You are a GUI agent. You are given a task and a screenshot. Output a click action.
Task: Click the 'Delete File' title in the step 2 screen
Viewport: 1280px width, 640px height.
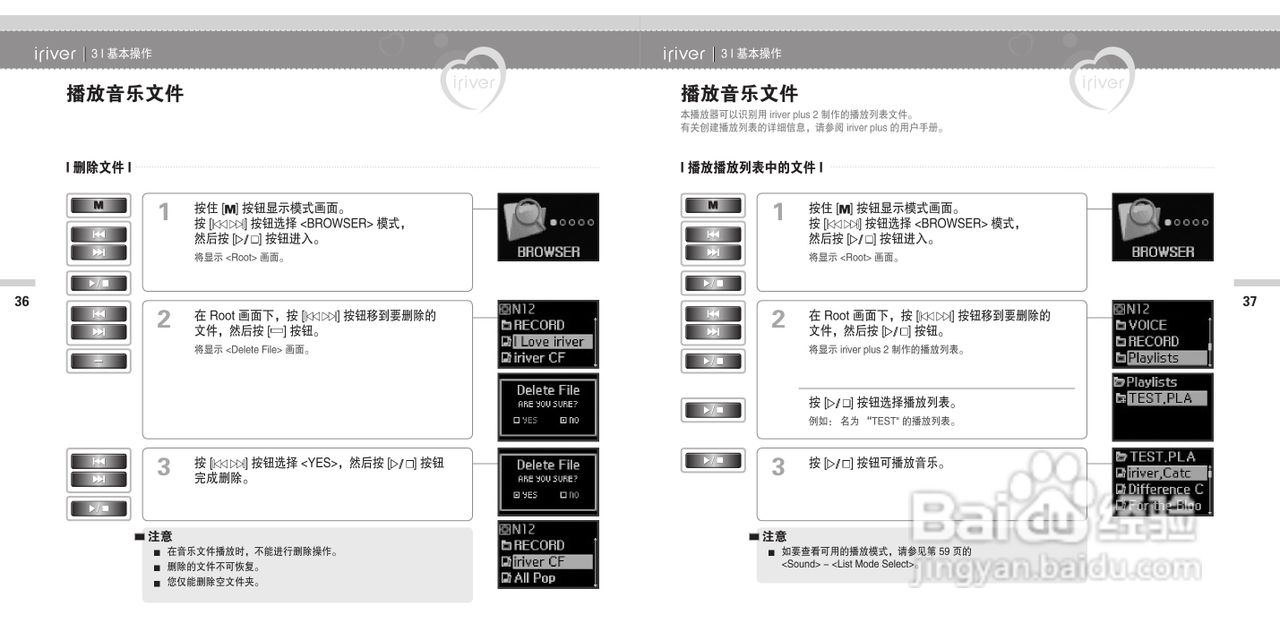(x=548, y=390)
